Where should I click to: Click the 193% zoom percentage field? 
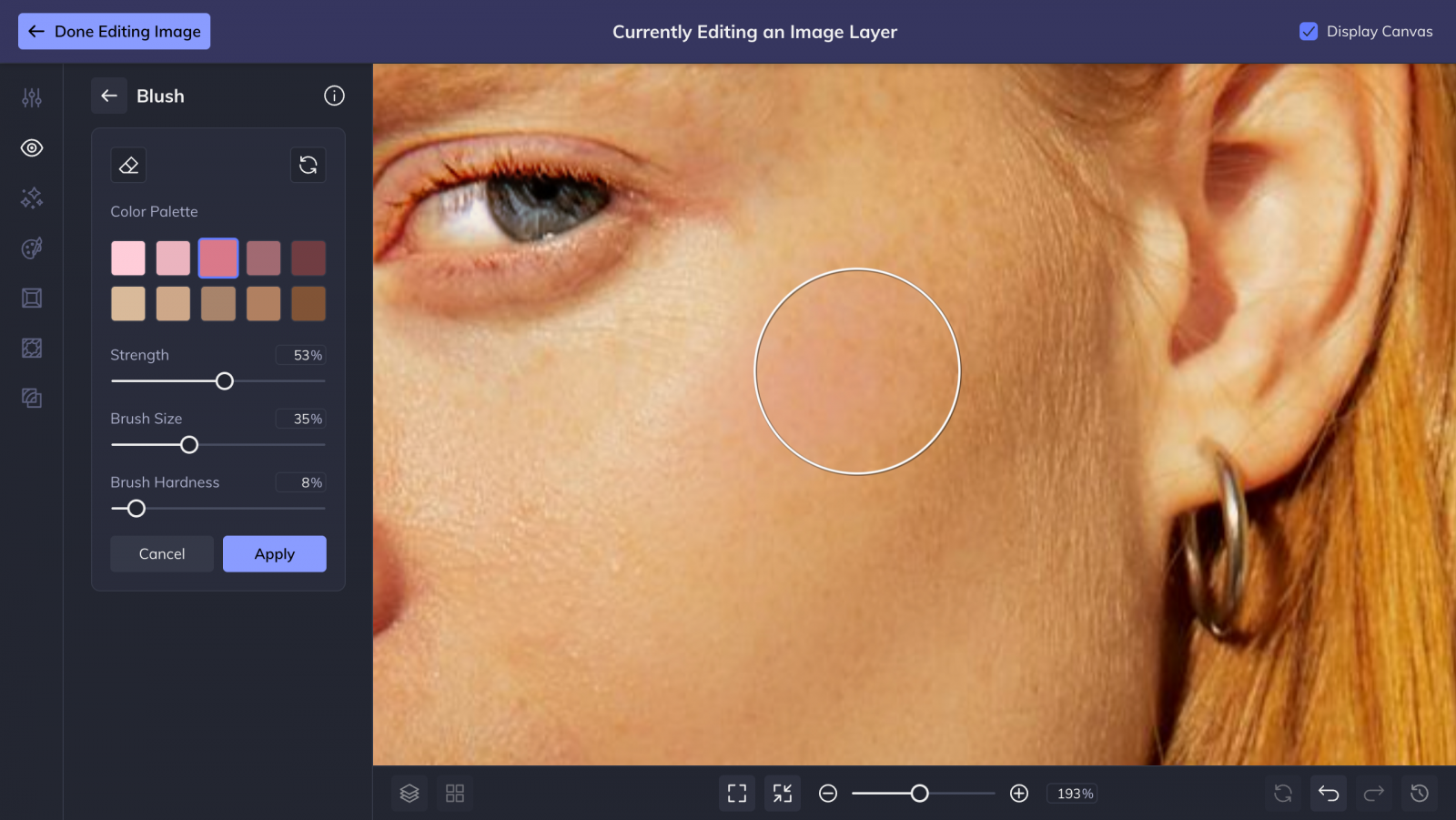coord(1072,793)
